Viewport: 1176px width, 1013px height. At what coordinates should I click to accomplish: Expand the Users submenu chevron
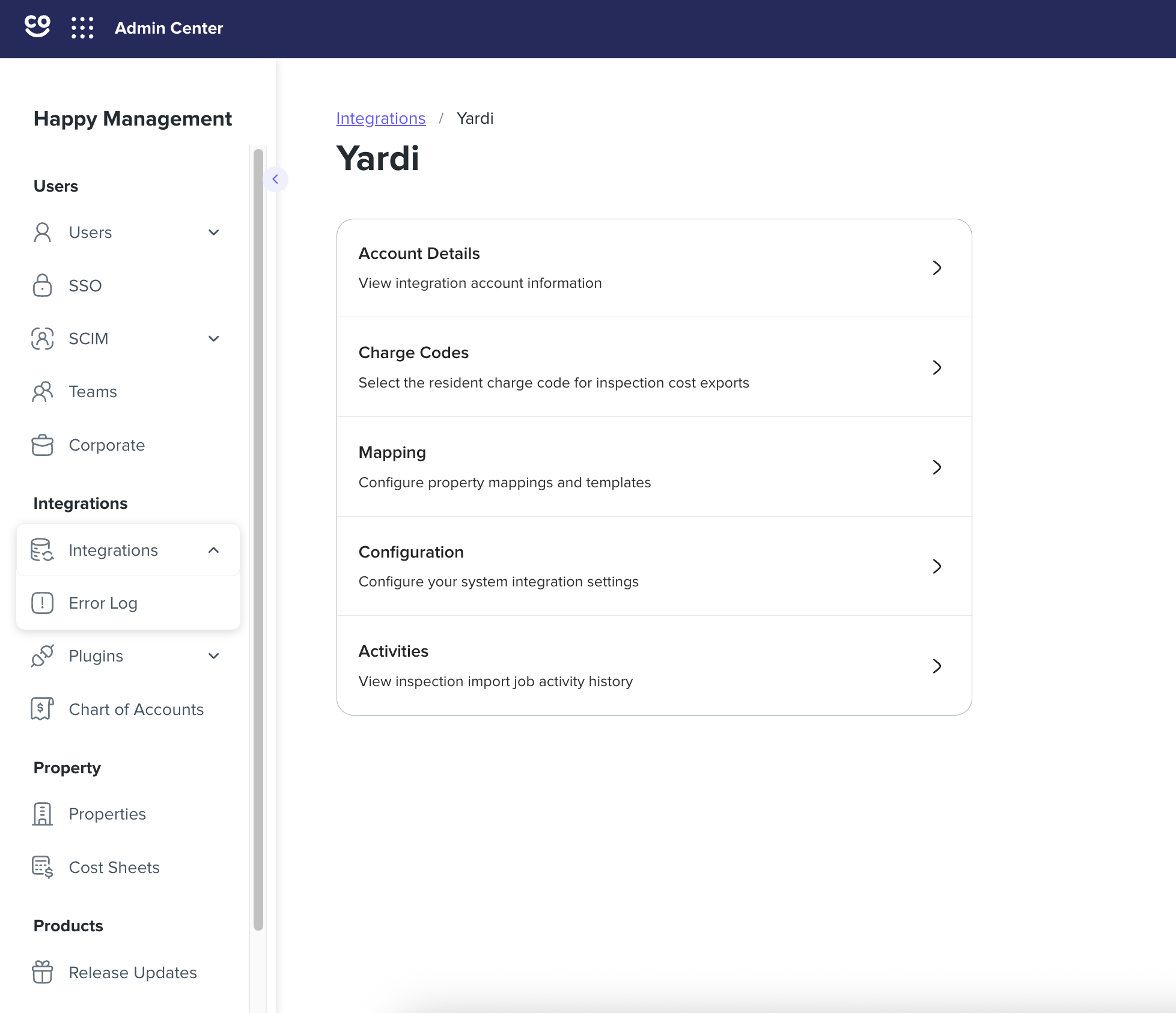pos(214,233)
